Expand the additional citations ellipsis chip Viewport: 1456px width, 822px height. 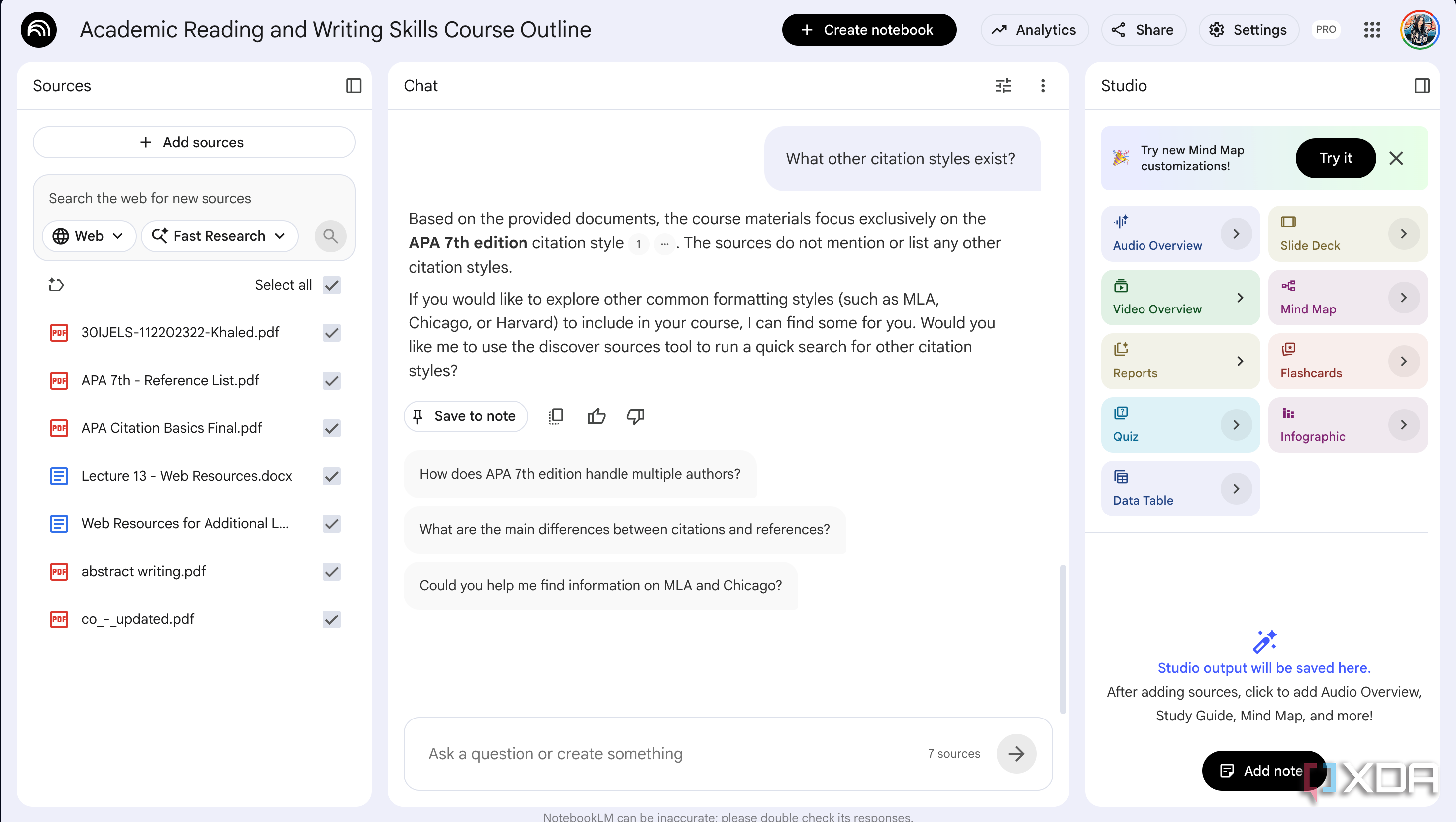click(664, 244)
